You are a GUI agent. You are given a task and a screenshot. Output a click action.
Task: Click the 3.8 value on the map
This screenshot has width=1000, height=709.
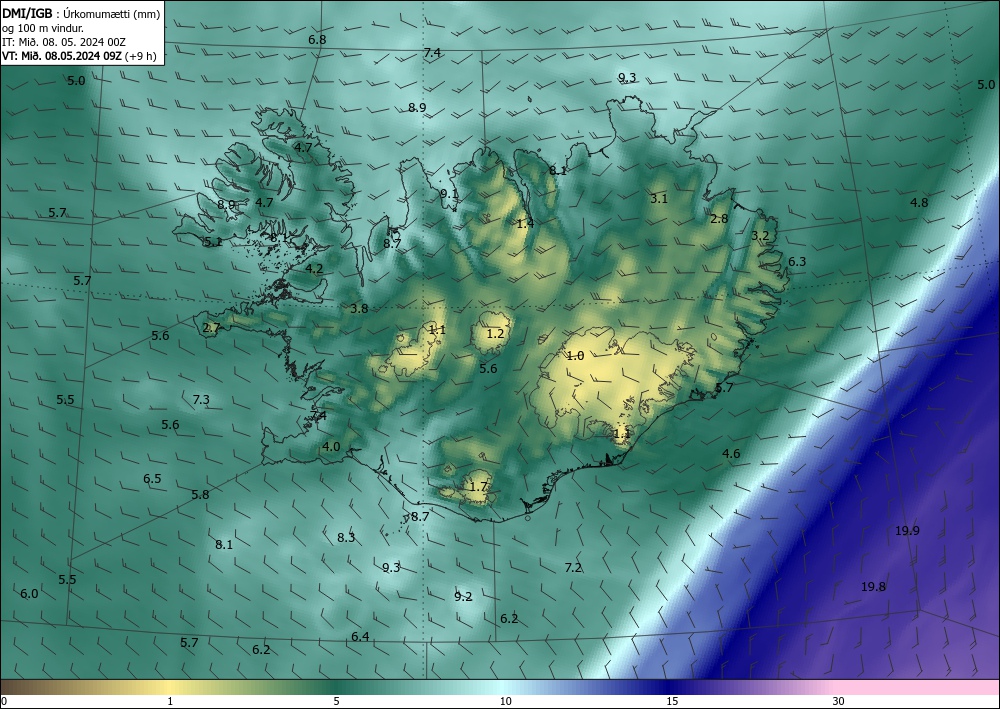tap(359, 309)
